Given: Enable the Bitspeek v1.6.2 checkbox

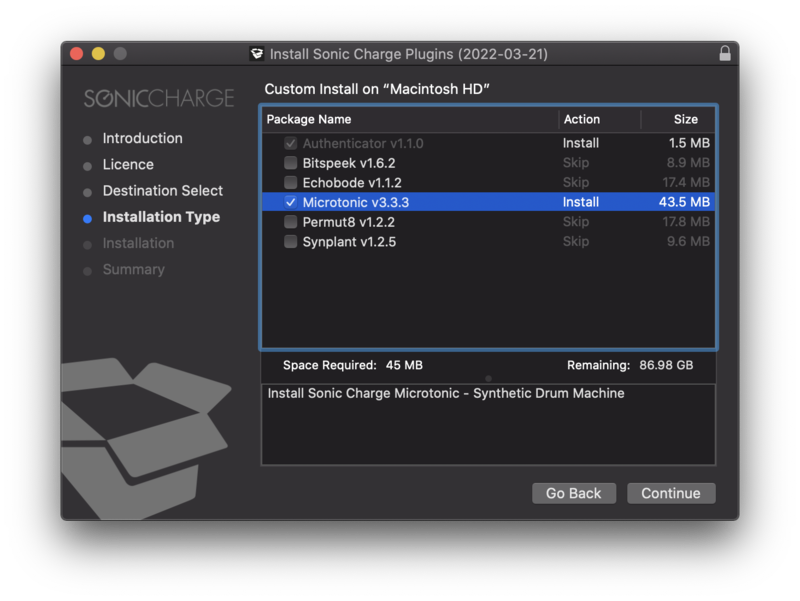Looking at the screenshot, I should coord(291,163).
